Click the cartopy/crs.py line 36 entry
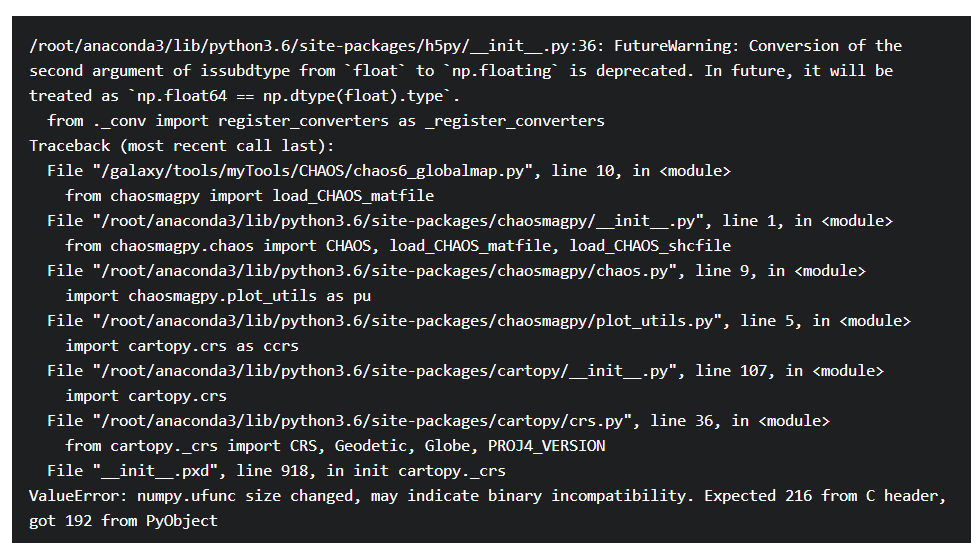The width and height of the screenshot is (980, 543). point(438,421)
